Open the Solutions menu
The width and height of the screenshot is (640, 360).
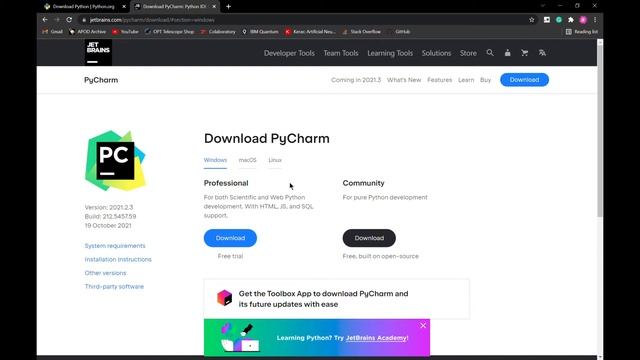pyautogui.click(x=436, y=53)
